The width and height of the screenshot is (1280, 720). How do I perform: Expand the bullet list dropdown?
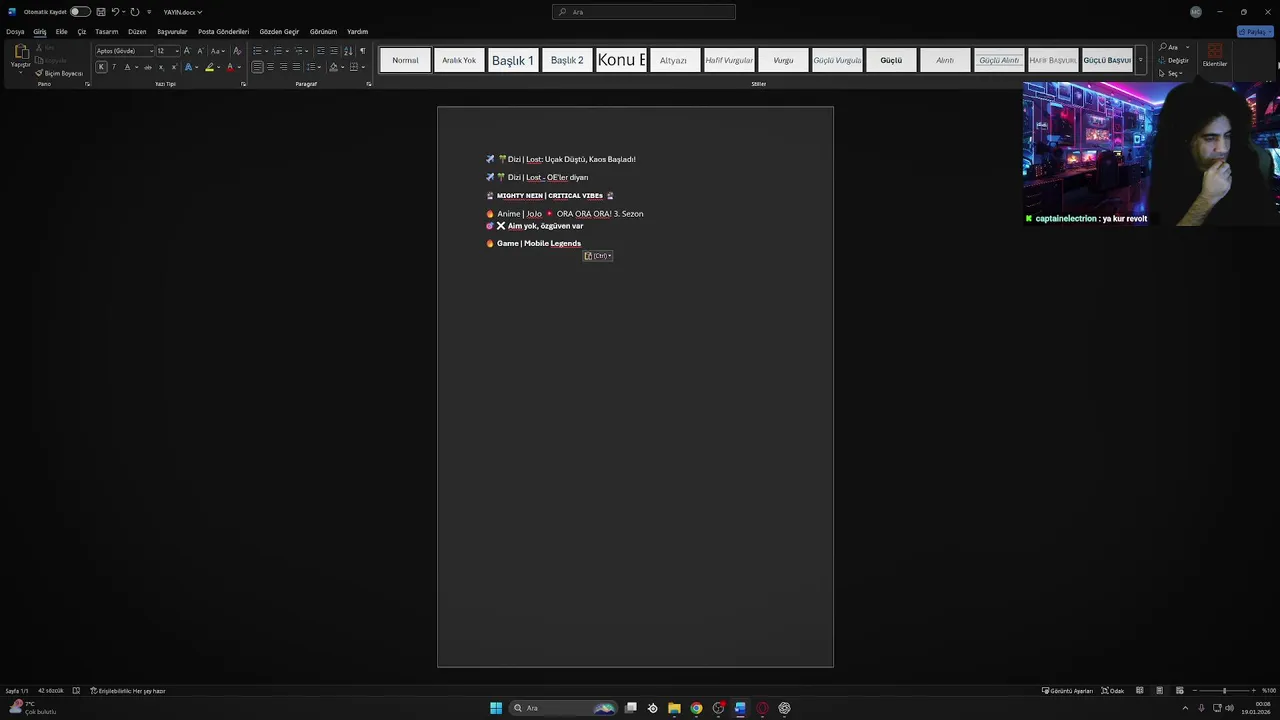tap(267, 51)
